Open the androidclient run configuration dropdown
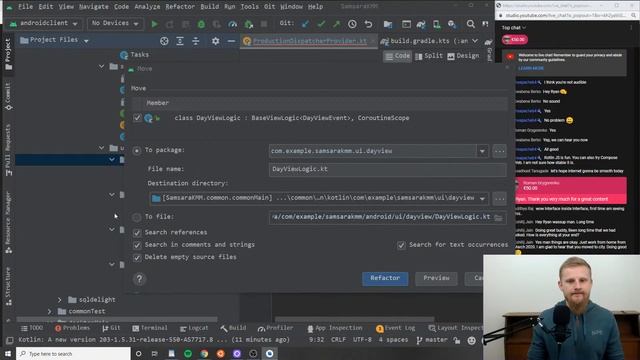The width and height of the screenshot is (640, 360). (44, 23)
